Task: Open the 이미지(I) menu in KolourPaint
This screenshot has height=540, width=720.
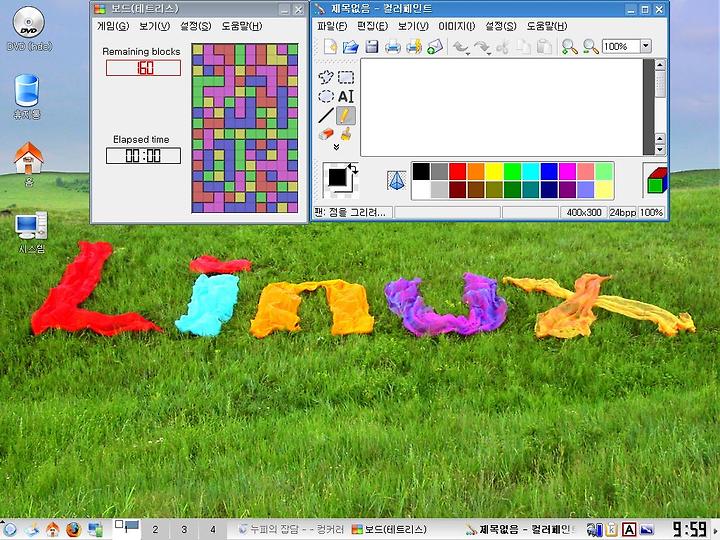Action: click(456, 26)
